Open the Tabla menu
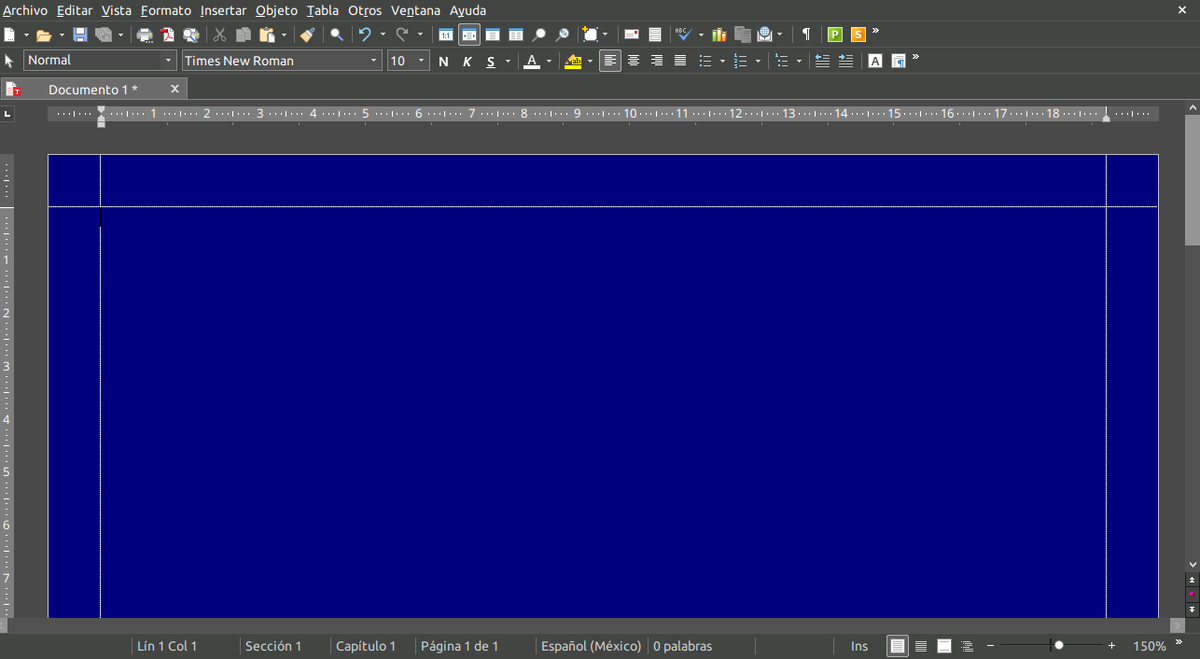1200x659 pixels. pyautogui.click(x=323, y=10)
